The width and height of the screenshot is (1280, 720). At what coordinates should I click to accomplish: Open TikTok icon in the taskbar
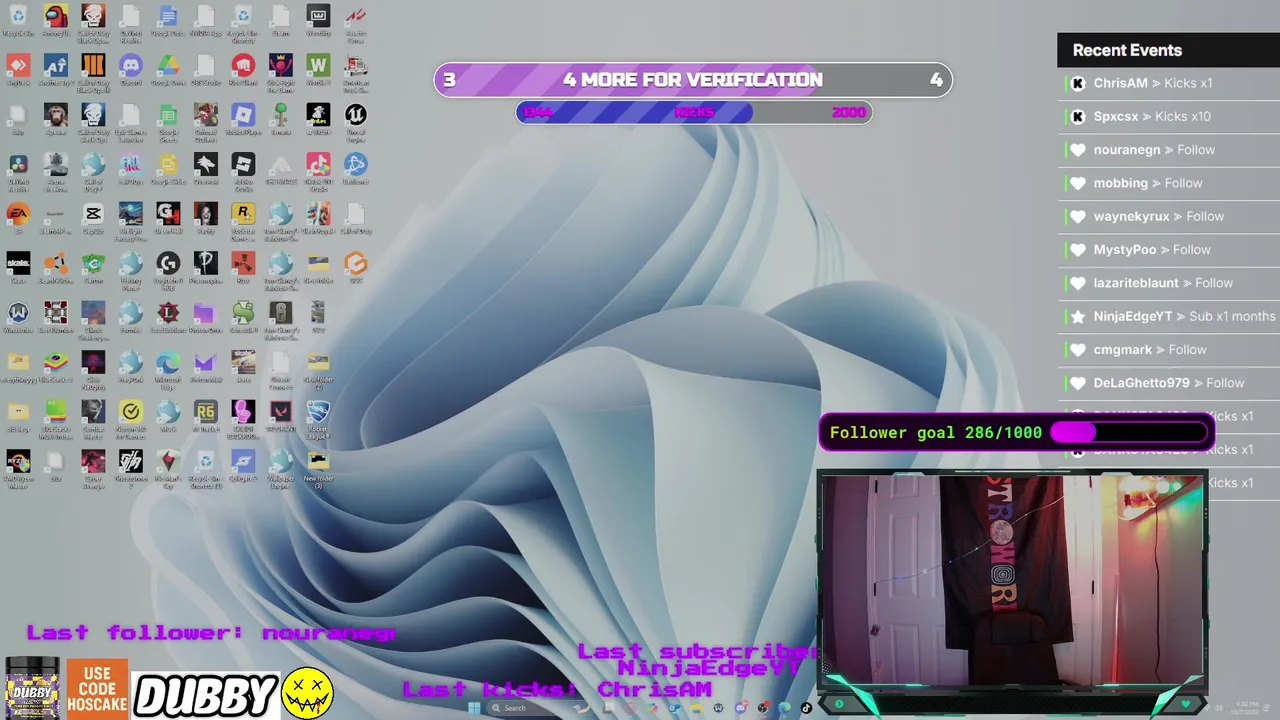tap(806, 708)
